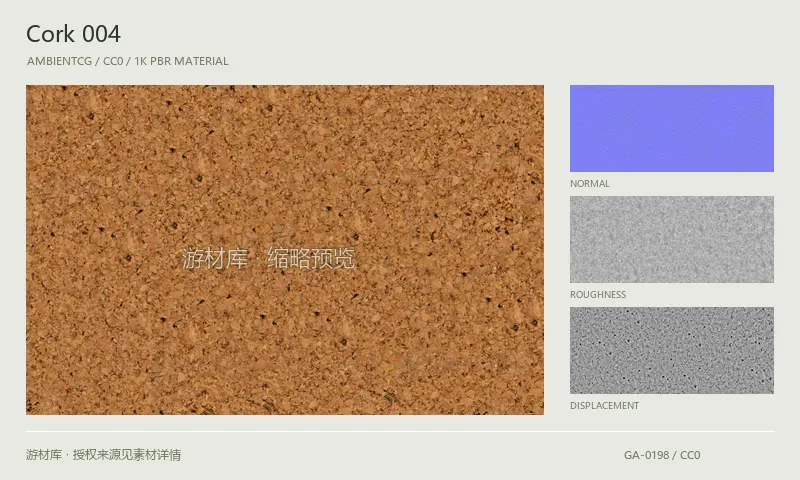The width and height of the screenshot is (800, 480).
Task: Click the 'ROUGHNESS' label text
Action: tap(598, 295)
